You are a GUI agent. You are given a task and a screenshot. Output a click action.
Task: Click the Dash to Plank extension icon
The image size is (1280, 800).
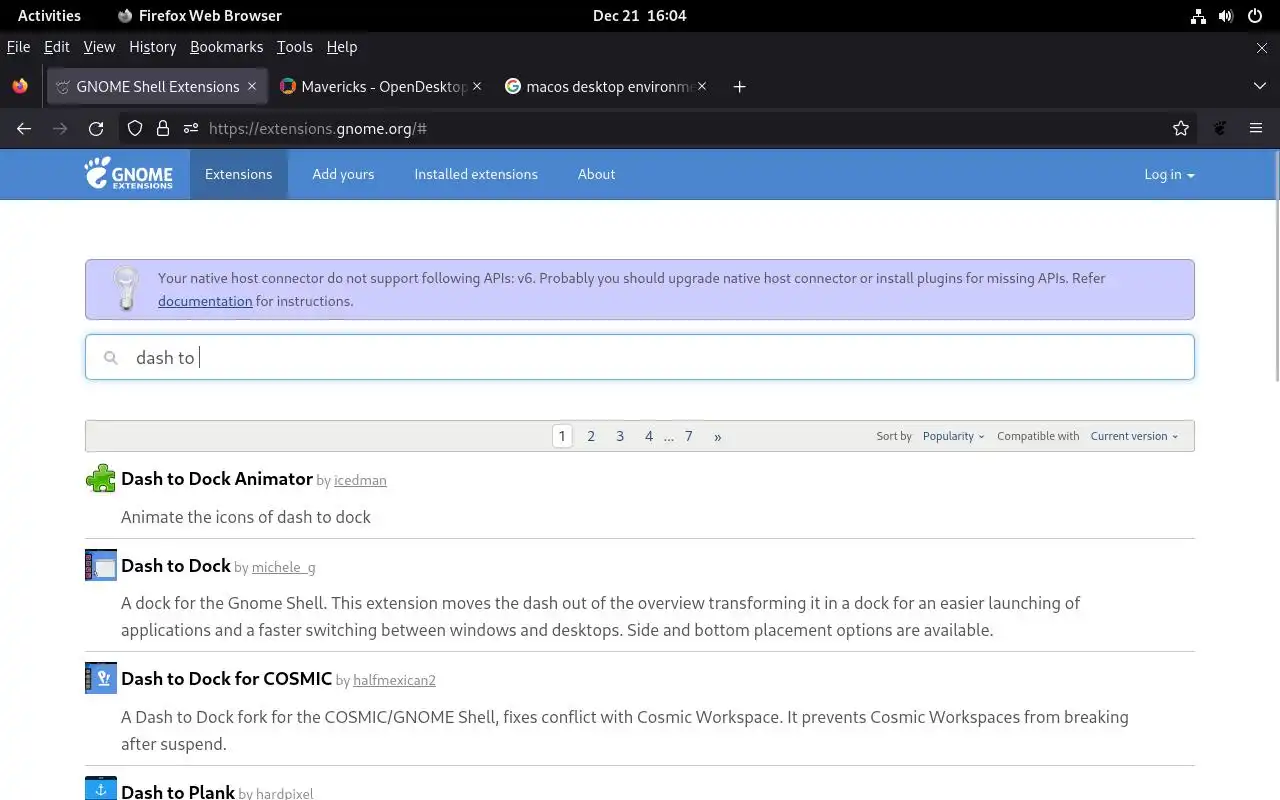[x=101, y=788]
